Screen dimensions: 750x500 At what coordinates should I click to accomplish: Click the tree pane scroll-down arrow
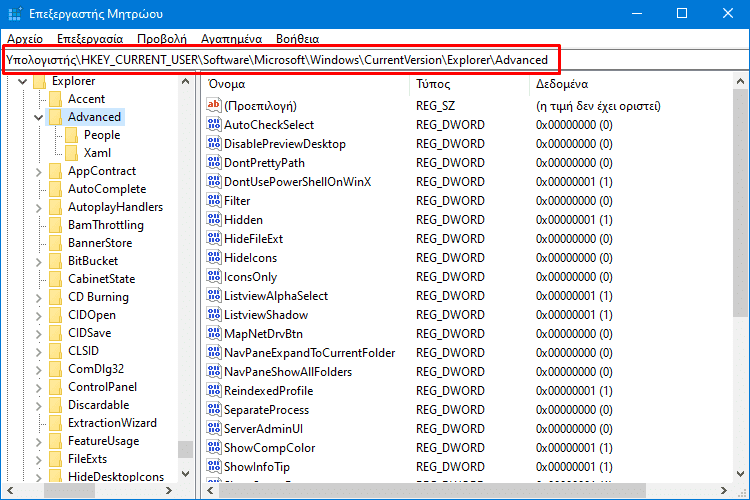186,474
